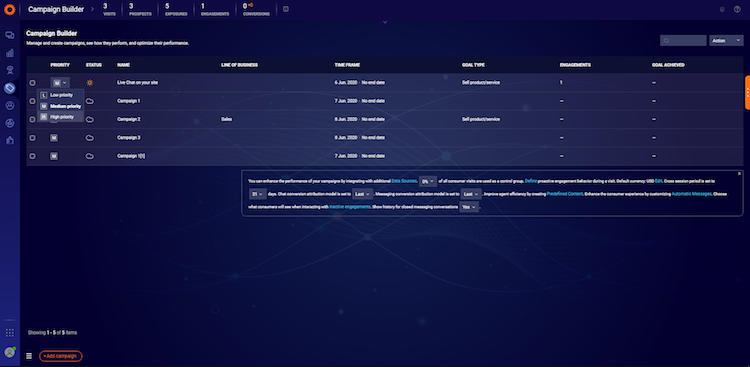Screen dimensions: 750x367
Task: Tick the checkbox for Campaign 3 row
Action: coord(33,138)
